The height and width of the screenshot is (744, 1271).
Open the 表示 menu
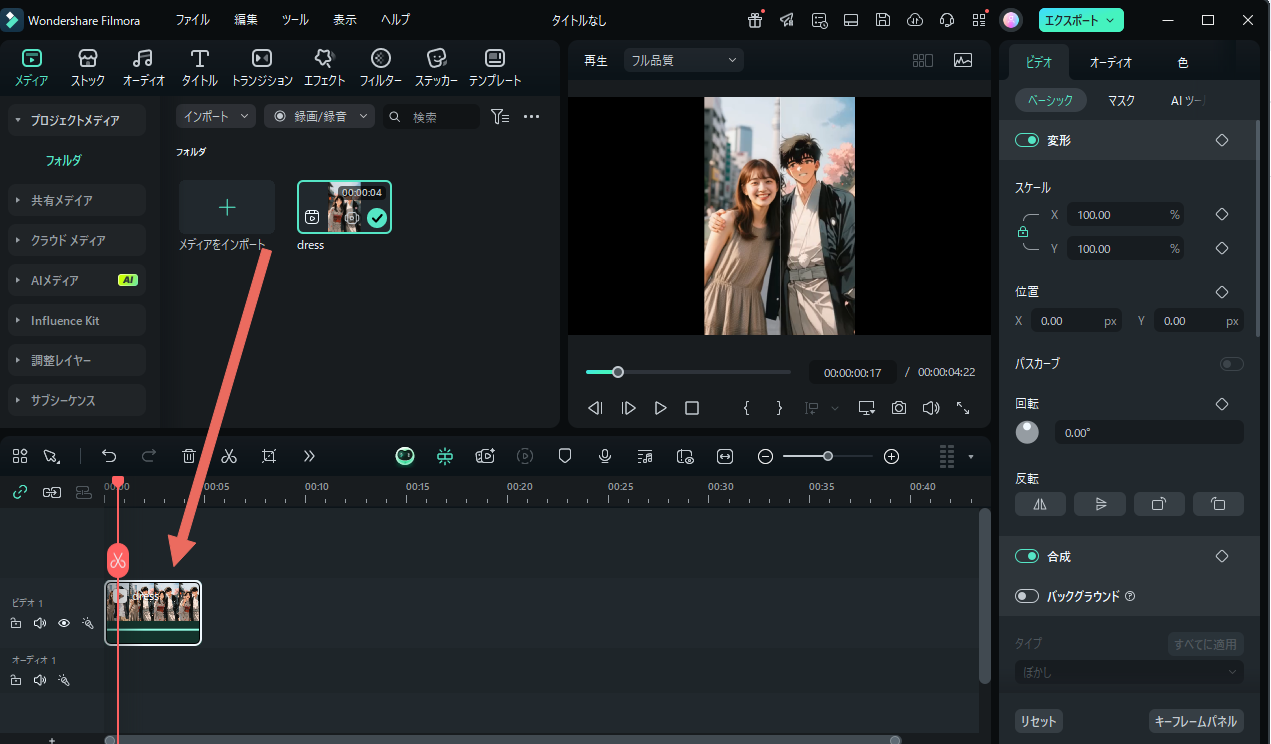(345, 20)
